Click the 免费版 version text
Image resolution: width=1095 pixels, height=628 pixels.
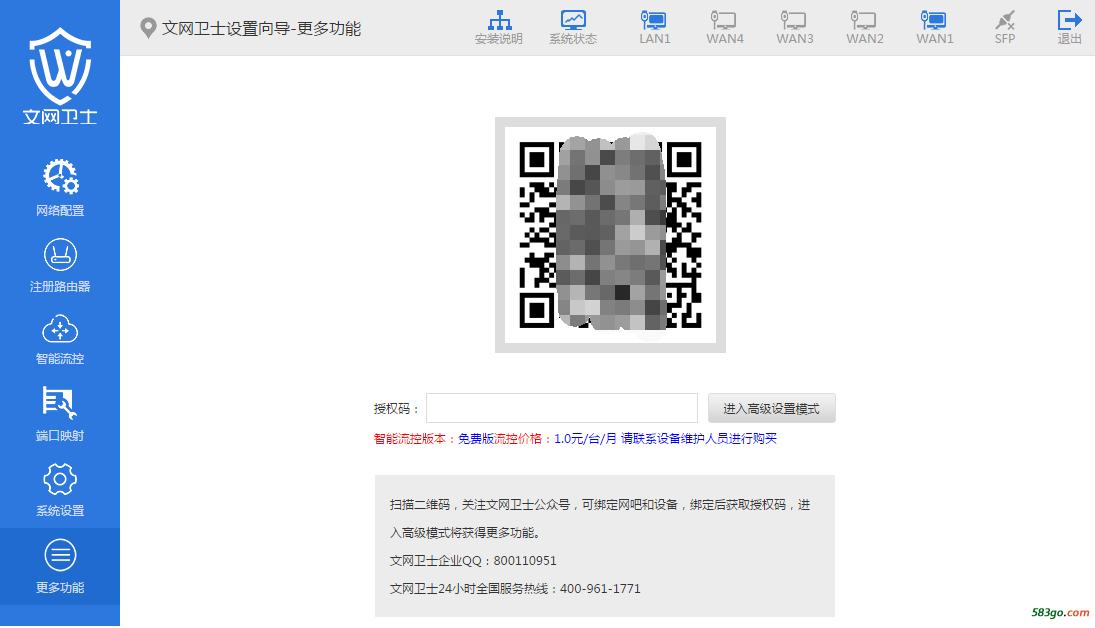pos(476,439)
